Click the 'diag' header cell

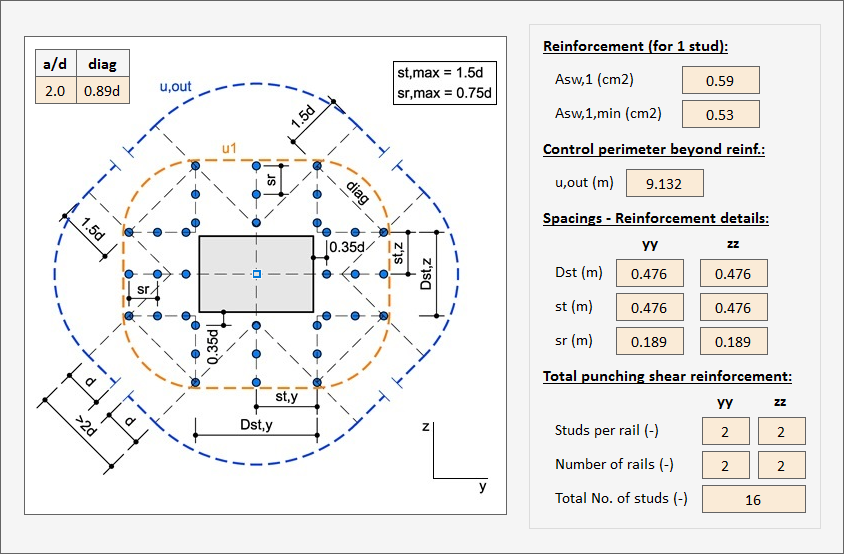coord(102,64)
